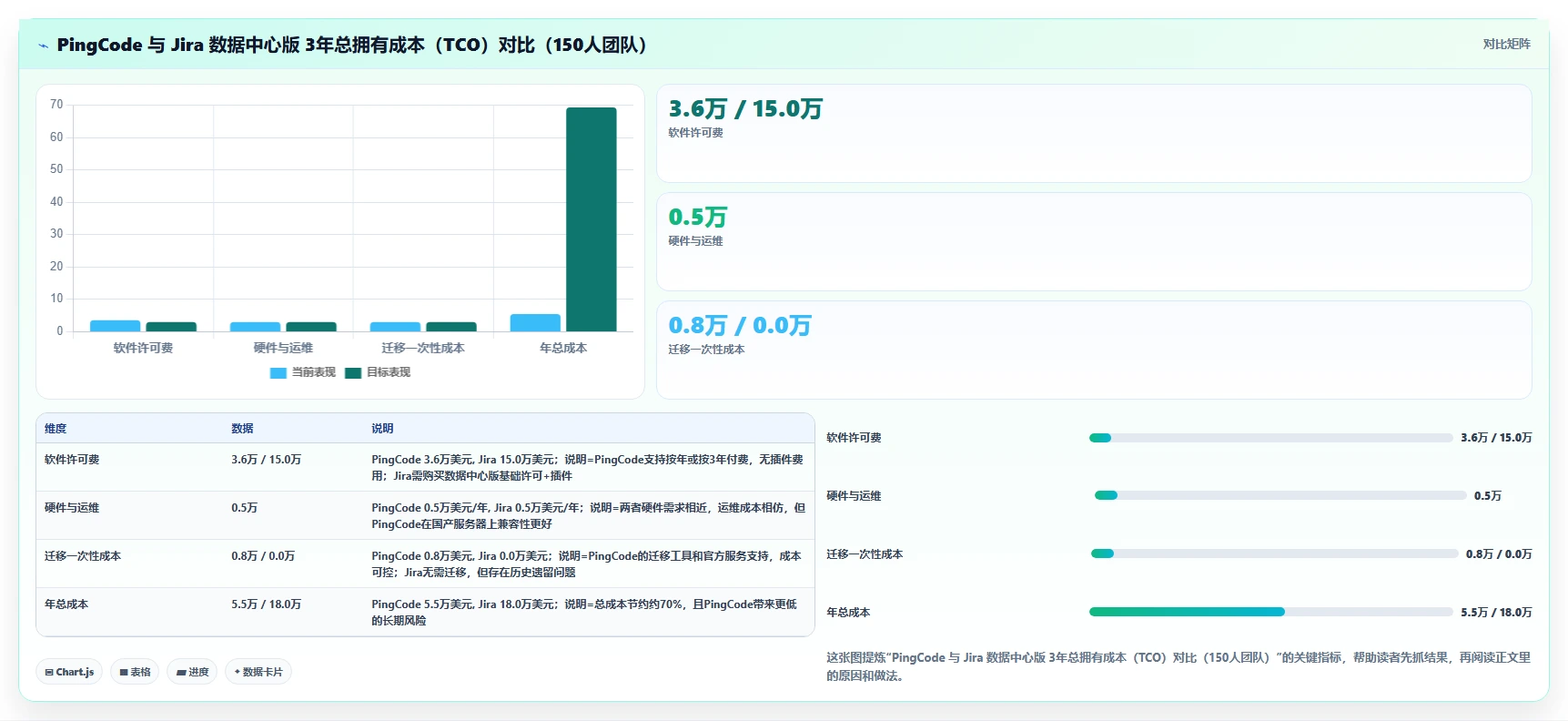The width and height of the screenshot is (1568, 721).
Task: Click the 迁移一次性成本 x-axis label in chart
Action: [x=423, y=348]
